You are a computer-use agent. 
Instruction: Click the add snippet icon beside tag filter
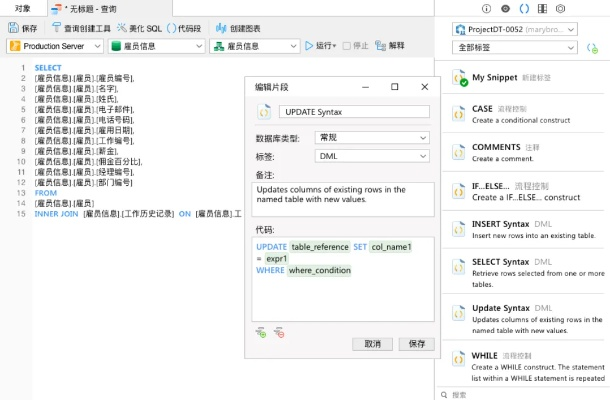[x=593, y=47]
